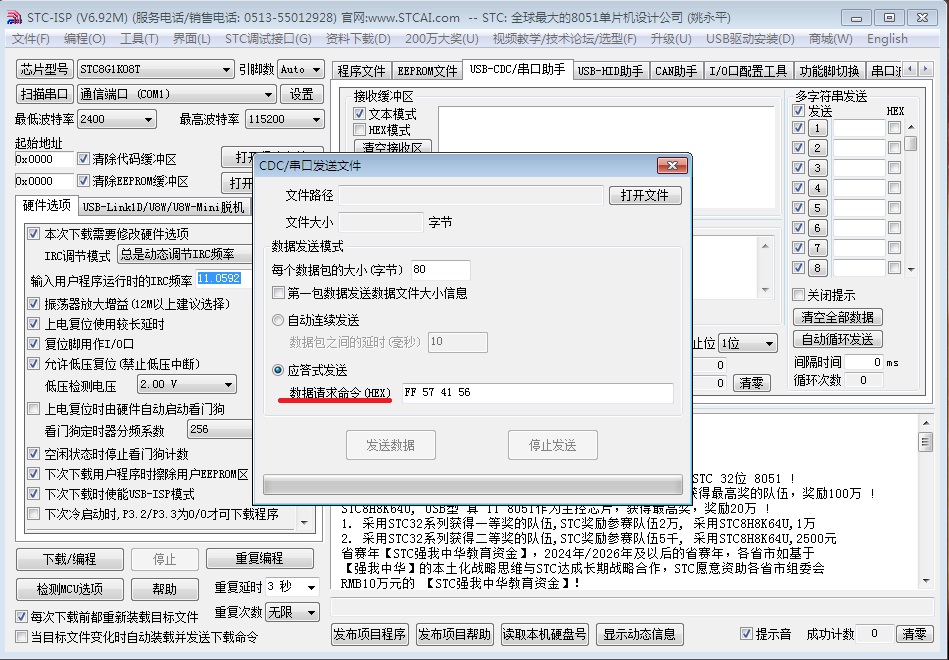Click the 清空全部数据 button
Image resolution: width=949 pixels, height=660 pixels.
tap(838, 317)
